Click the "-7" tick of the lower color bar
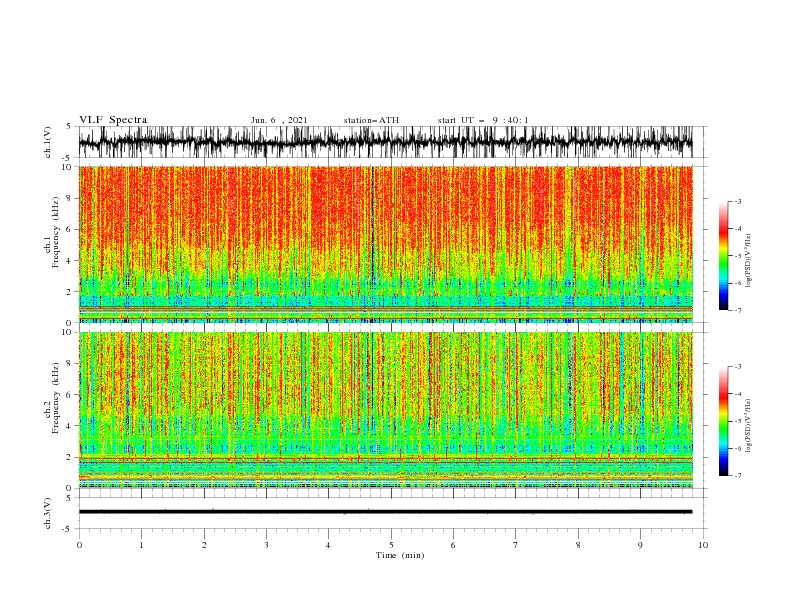The image size is (792, 612). [738, 475]
